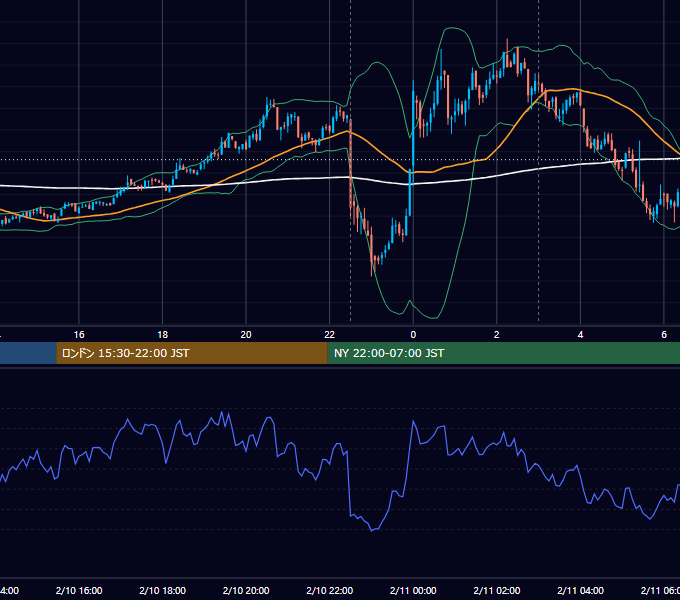Click the 0 hour label on price chart axis

[413, 335]
